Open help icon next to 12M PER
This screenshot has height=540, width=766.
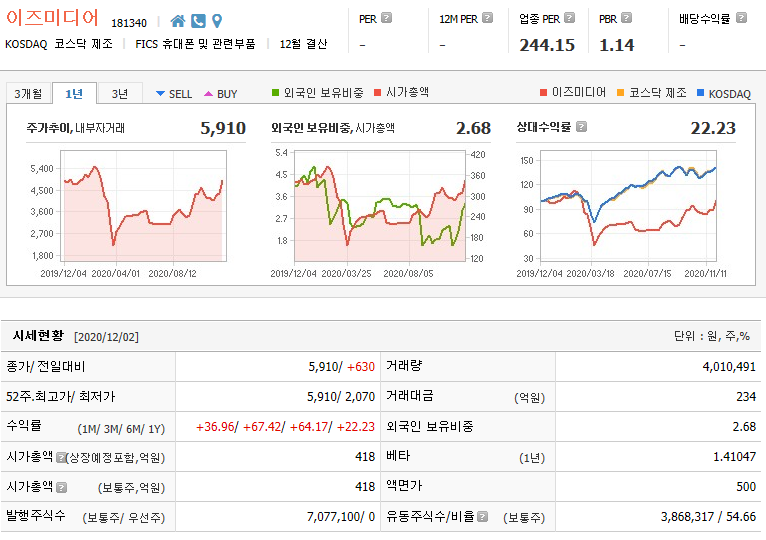487,18
